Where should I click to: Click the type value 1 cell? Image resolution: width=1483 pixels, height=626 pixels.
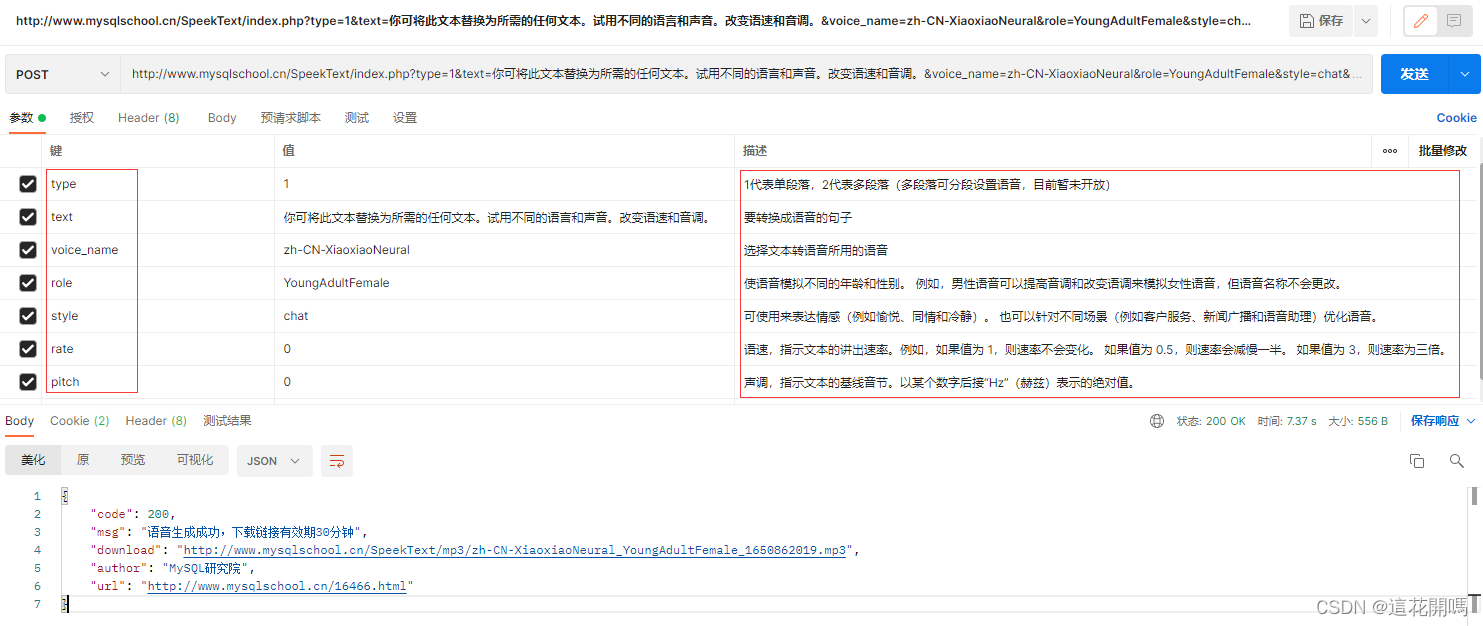click(x=504, y=184)
